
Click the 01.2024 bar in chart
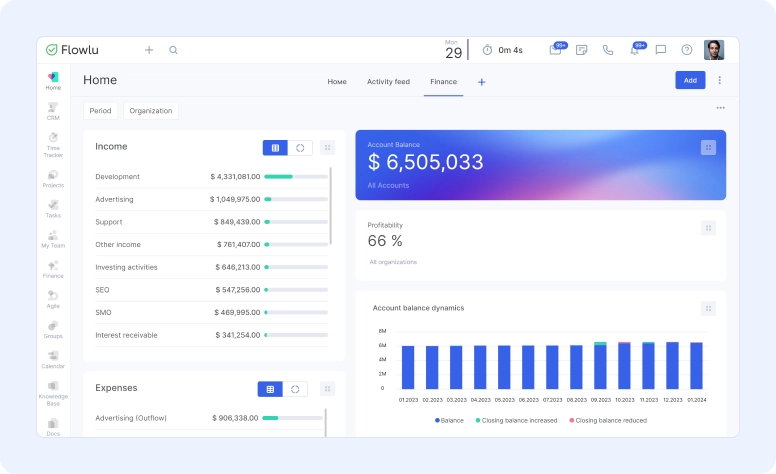click(696, 366)
